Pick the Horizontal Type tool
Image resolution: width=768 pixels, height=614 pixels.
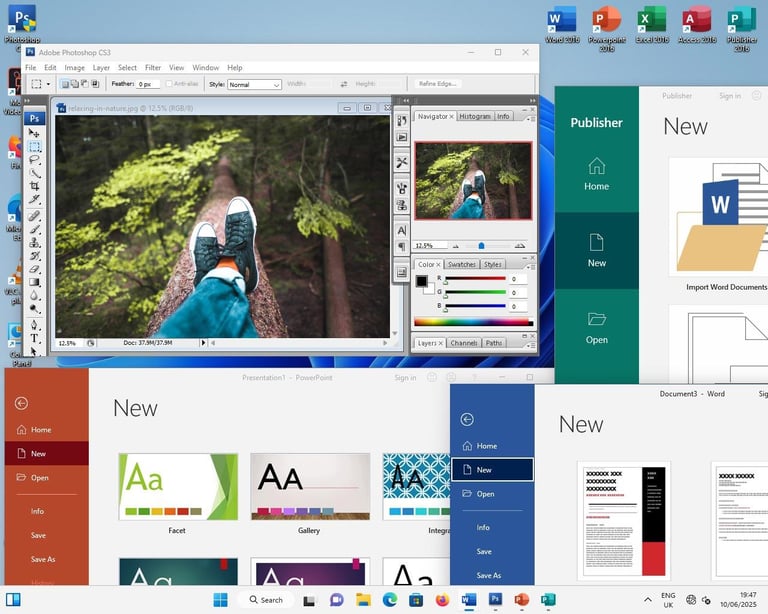point(34,338)
